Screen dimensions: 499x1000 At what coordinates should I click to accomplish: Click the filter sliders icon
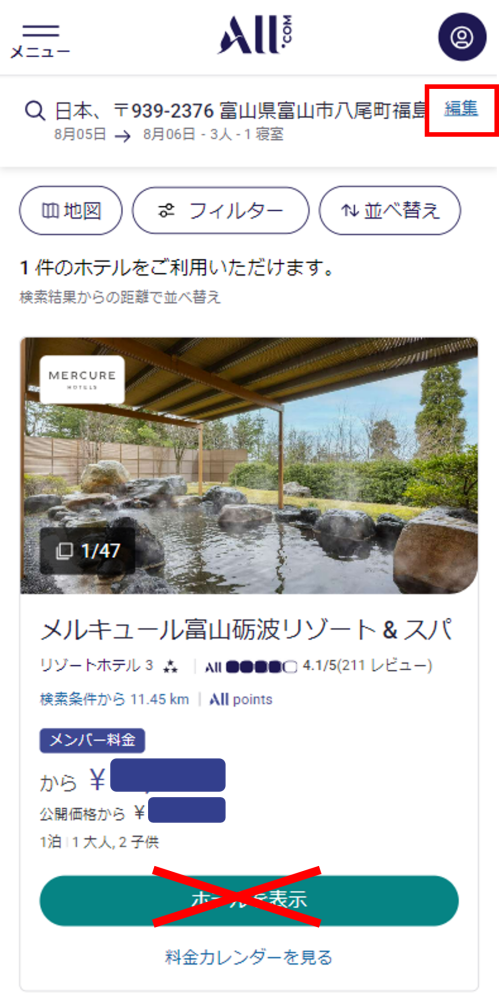(x=167, y=211)
